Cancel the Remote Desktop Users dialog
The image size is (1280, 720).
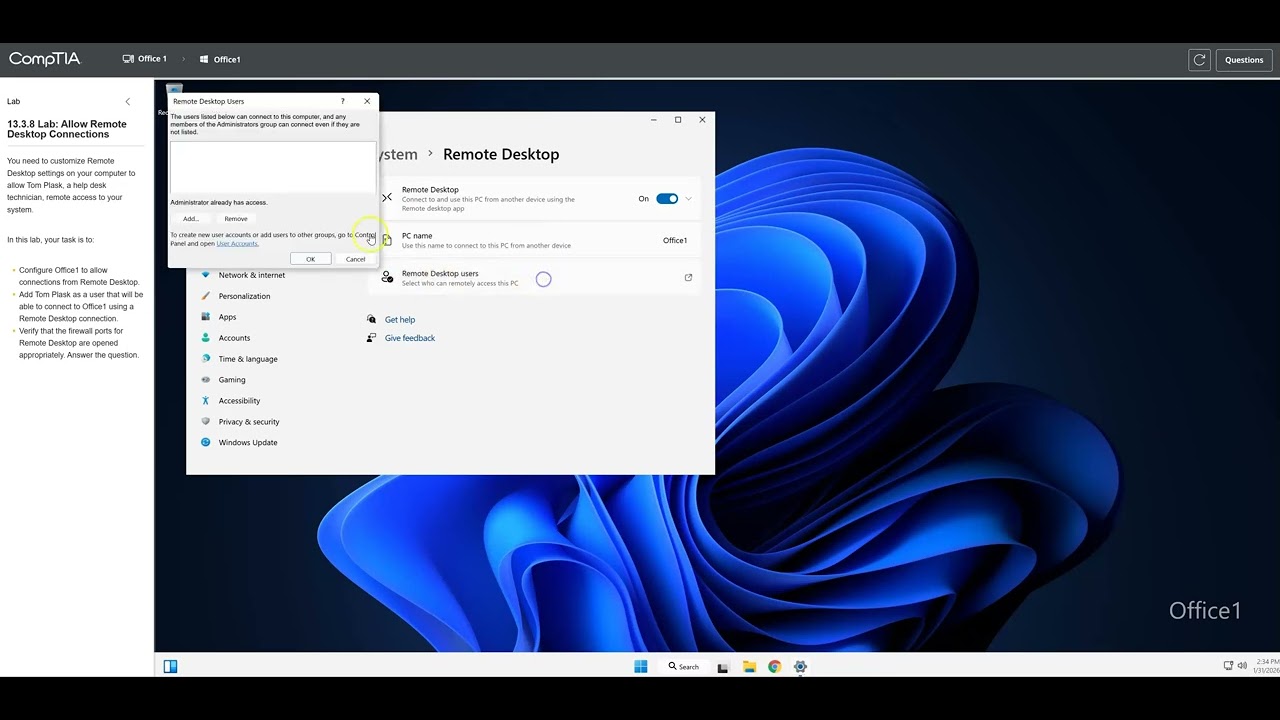click(x=355, y=259)
